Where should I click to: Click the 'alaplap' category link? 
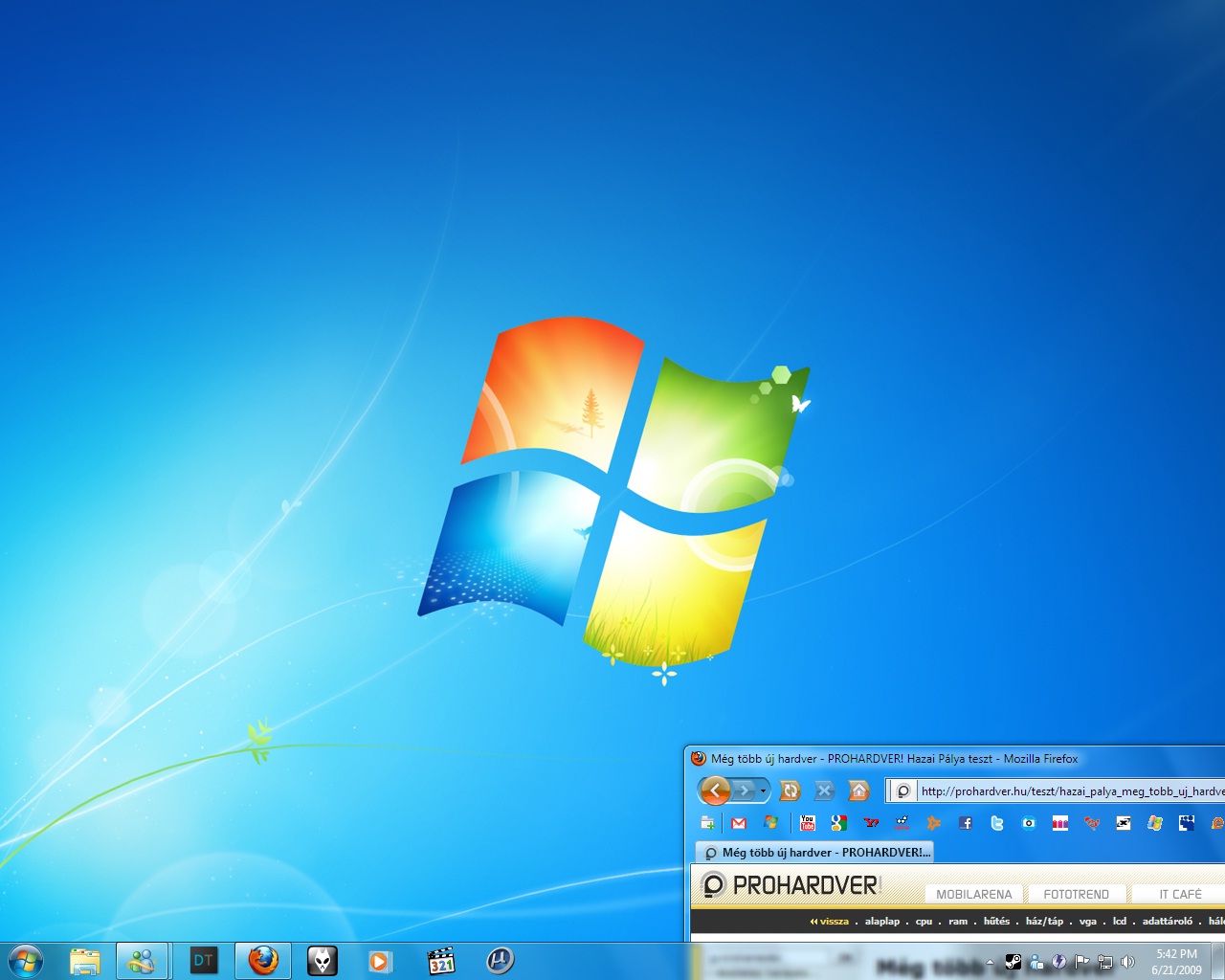click(882, 922)
